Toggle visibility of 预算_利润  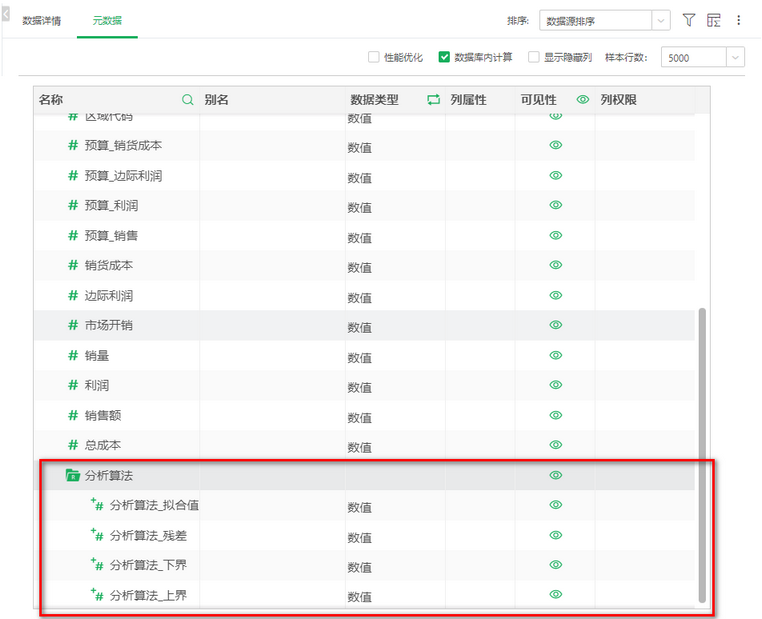pyautogui.click(x=555, y=205)
